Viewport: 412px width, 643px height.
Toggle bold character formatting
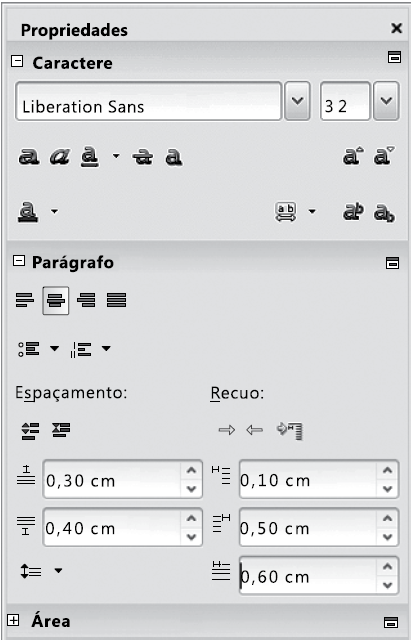coord(29,157)
